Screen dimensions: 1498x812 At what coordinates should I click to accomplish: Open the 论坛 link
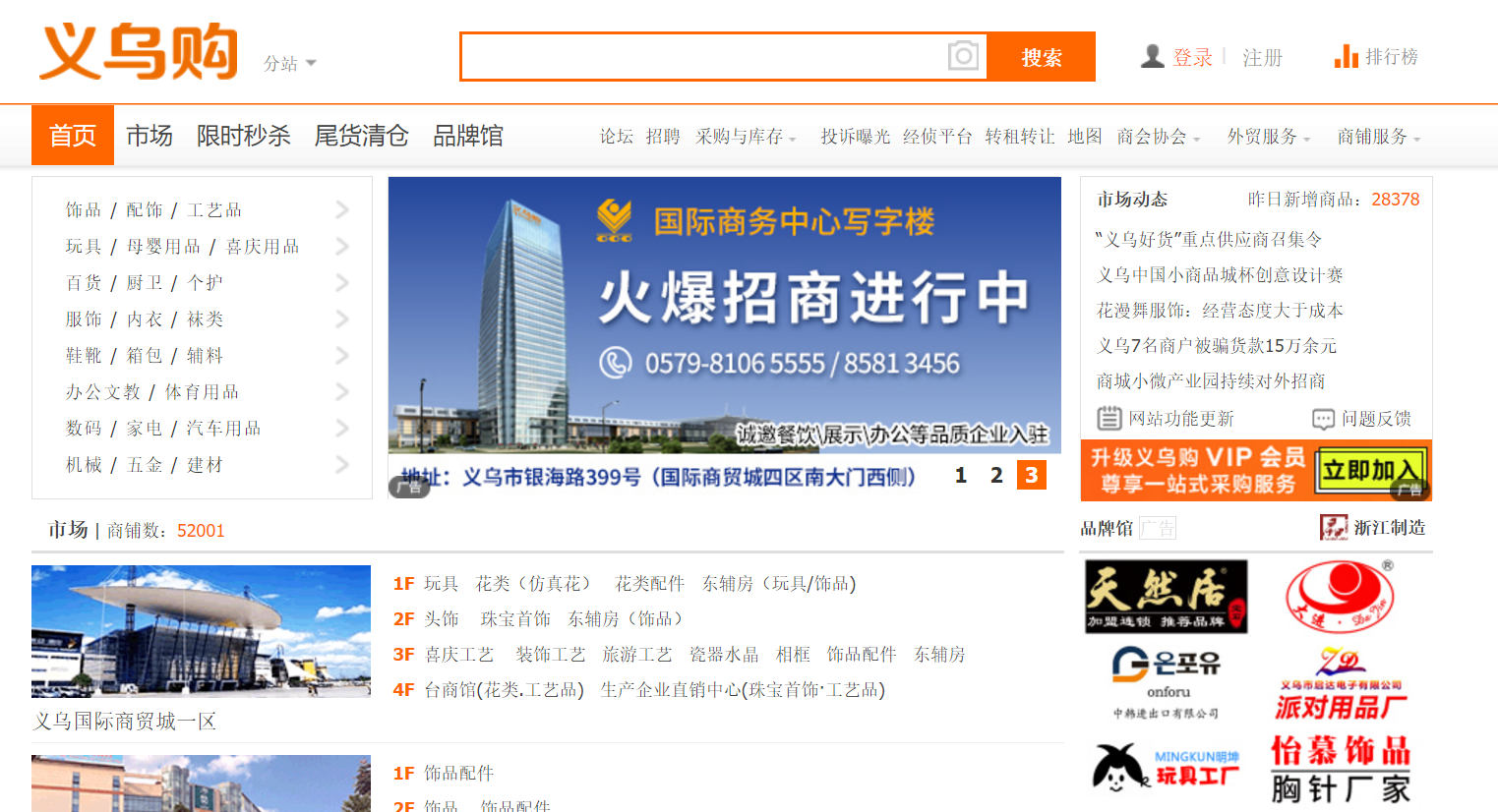click(x=617, y=137)
